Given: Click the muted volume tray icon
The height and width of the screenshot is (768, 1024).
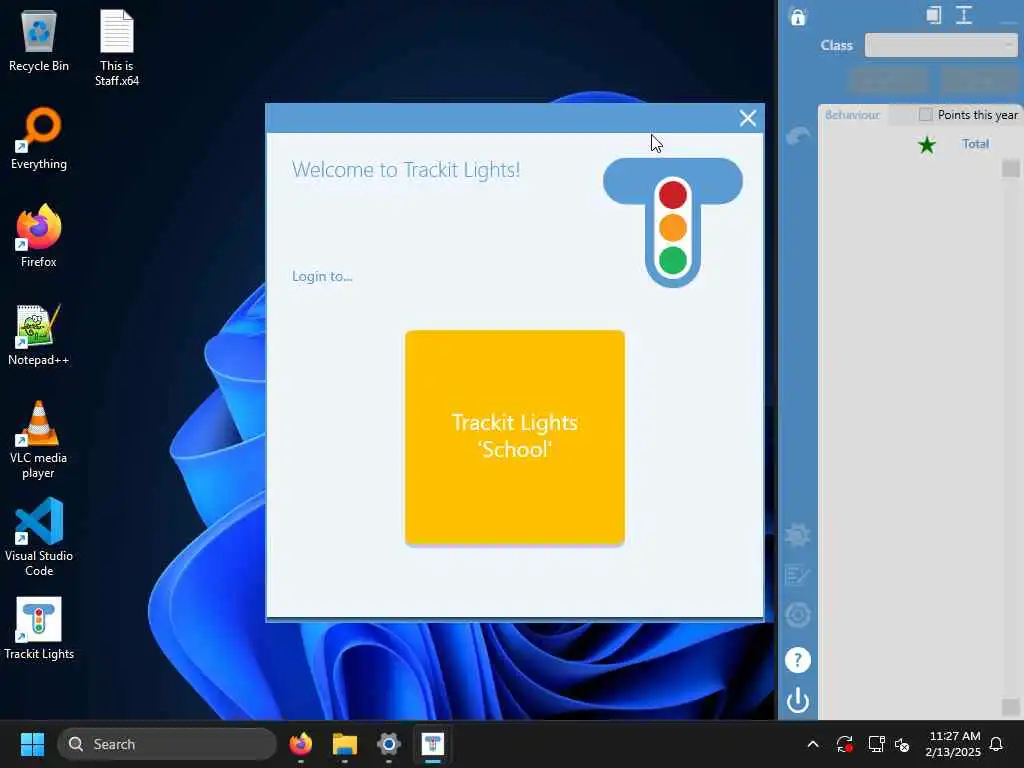Looking at the screenshot, I should (902, 744).
